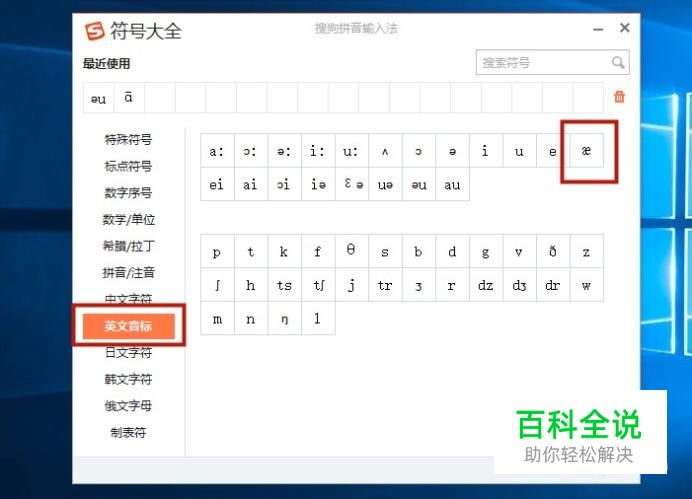This screenshot has width=692, height=499.
Task: Insert the dʒ consonant symbol
Action: (519, 285)
